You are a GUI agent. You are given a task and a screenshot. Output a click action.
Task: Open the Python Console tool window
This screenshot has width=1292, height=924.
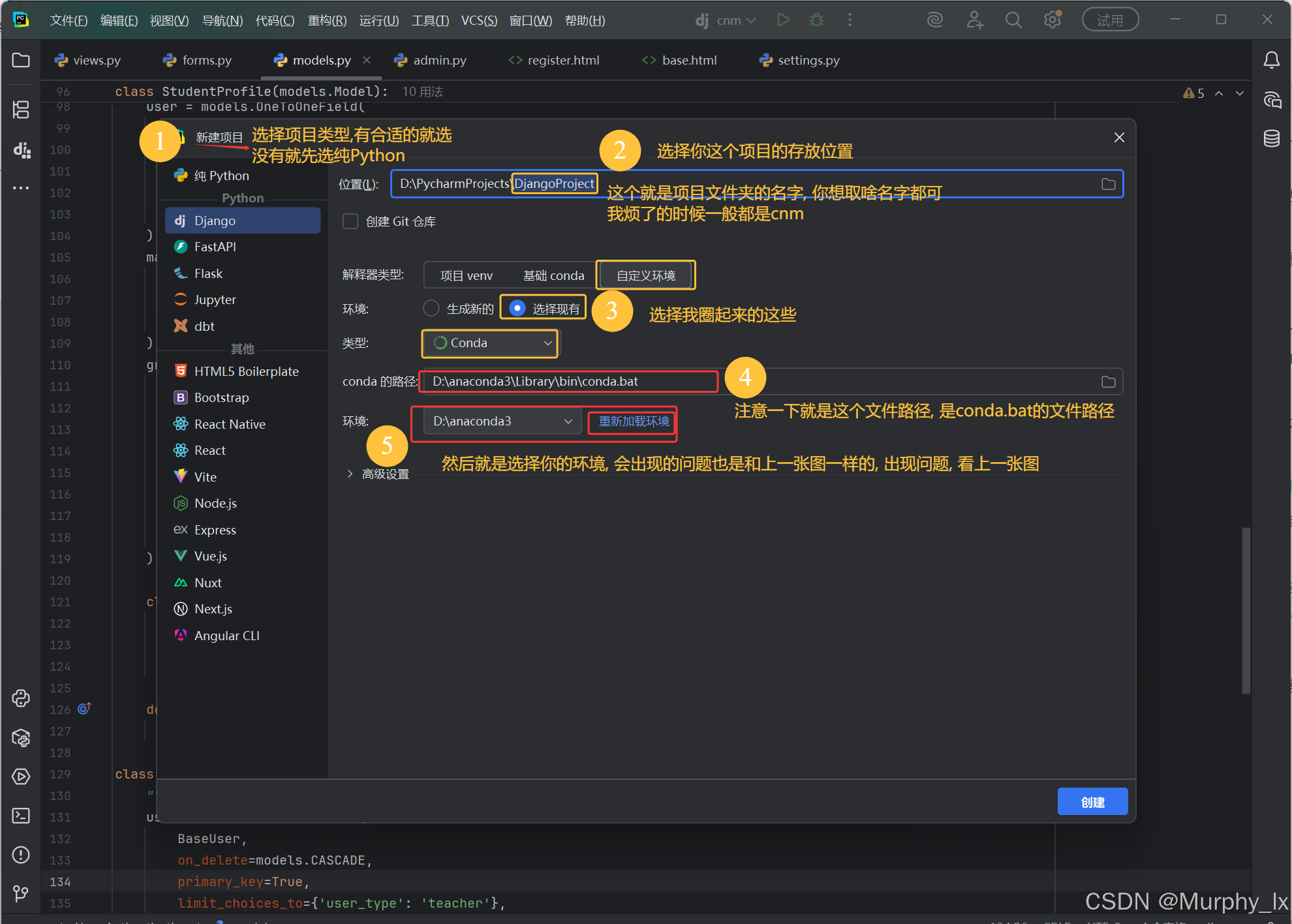(21, 698)
